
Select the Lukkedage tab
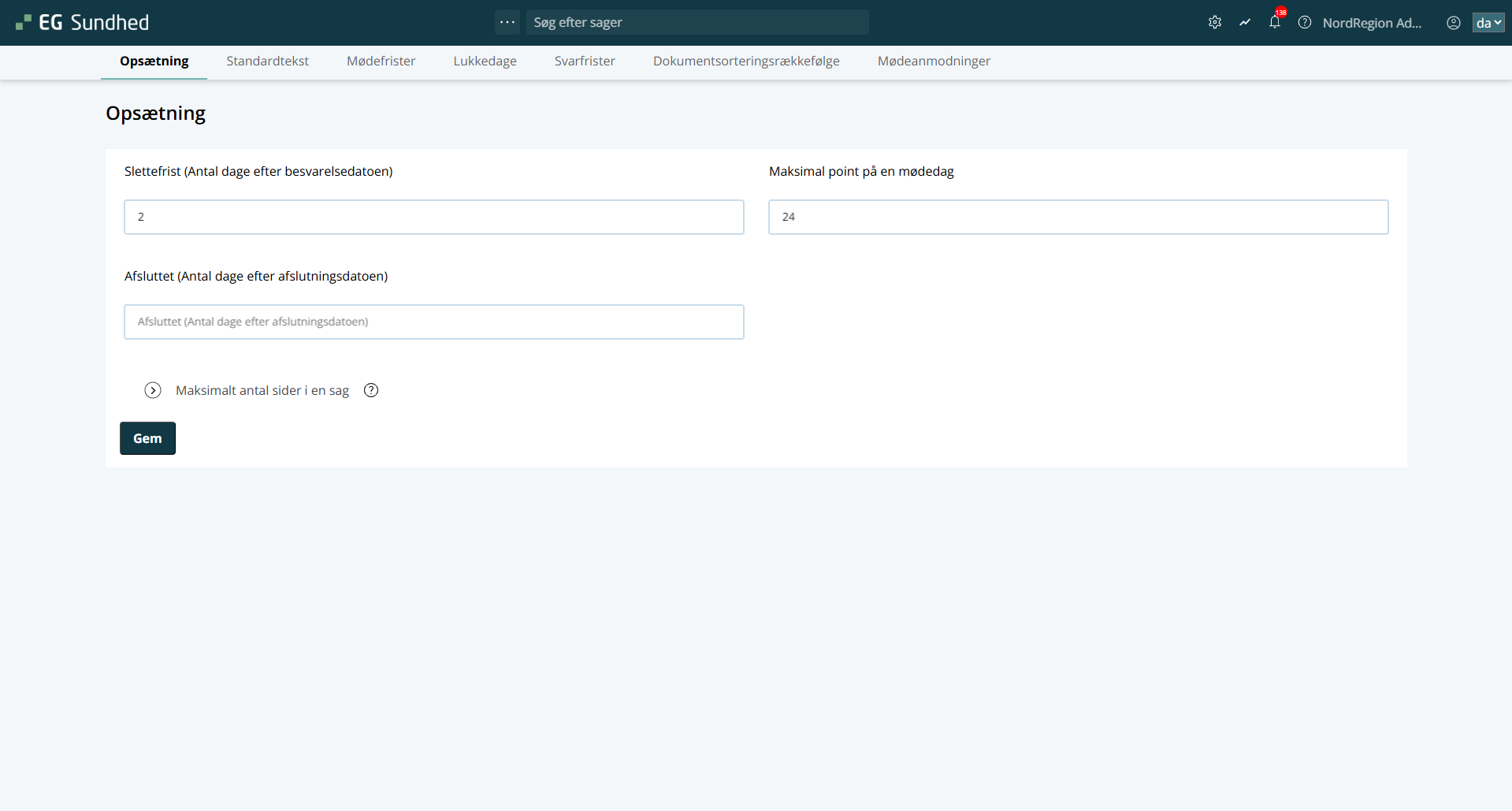(x=485, y=61)
